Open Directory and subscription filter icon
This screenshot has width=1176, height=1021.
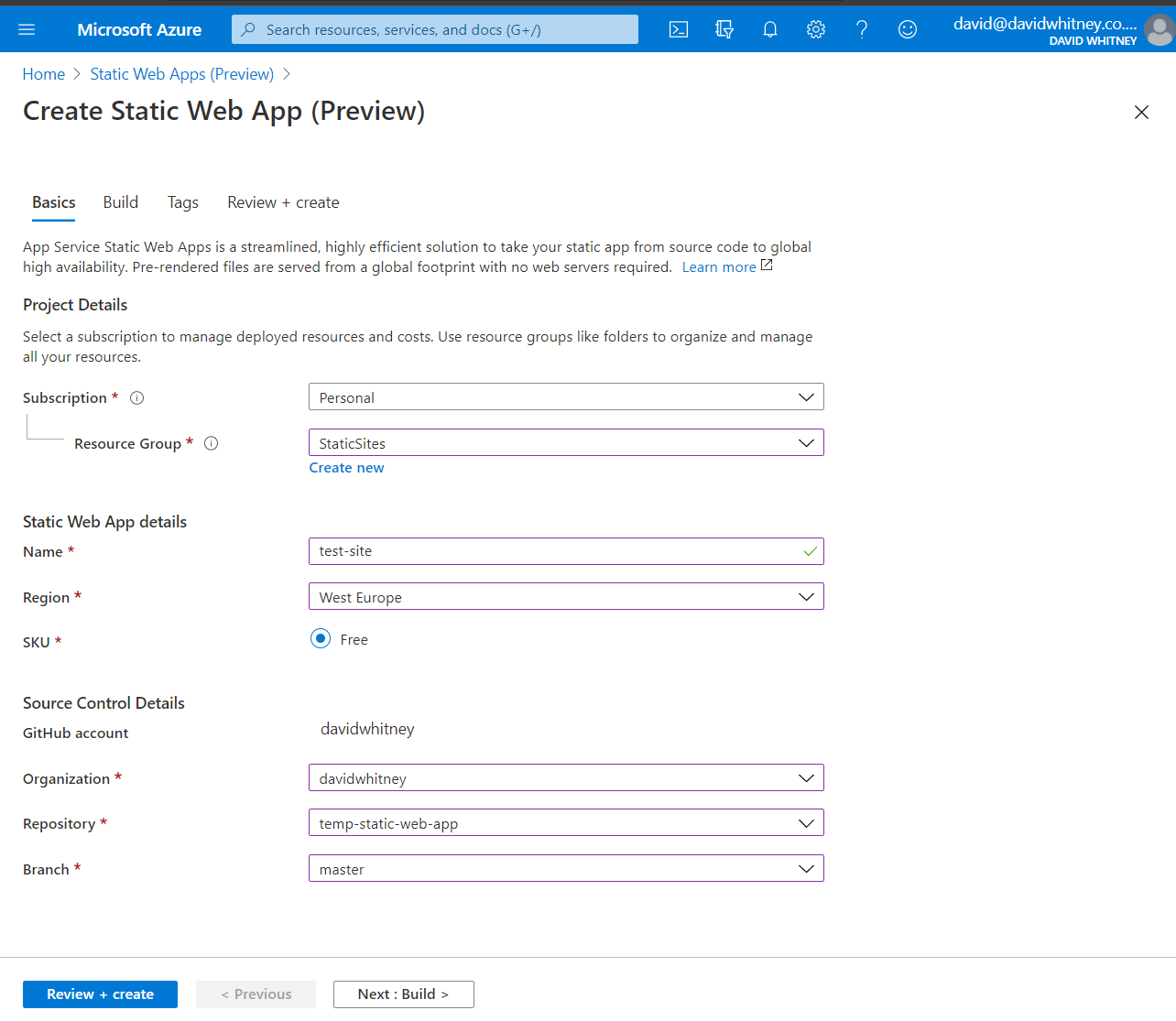(724, 29)
